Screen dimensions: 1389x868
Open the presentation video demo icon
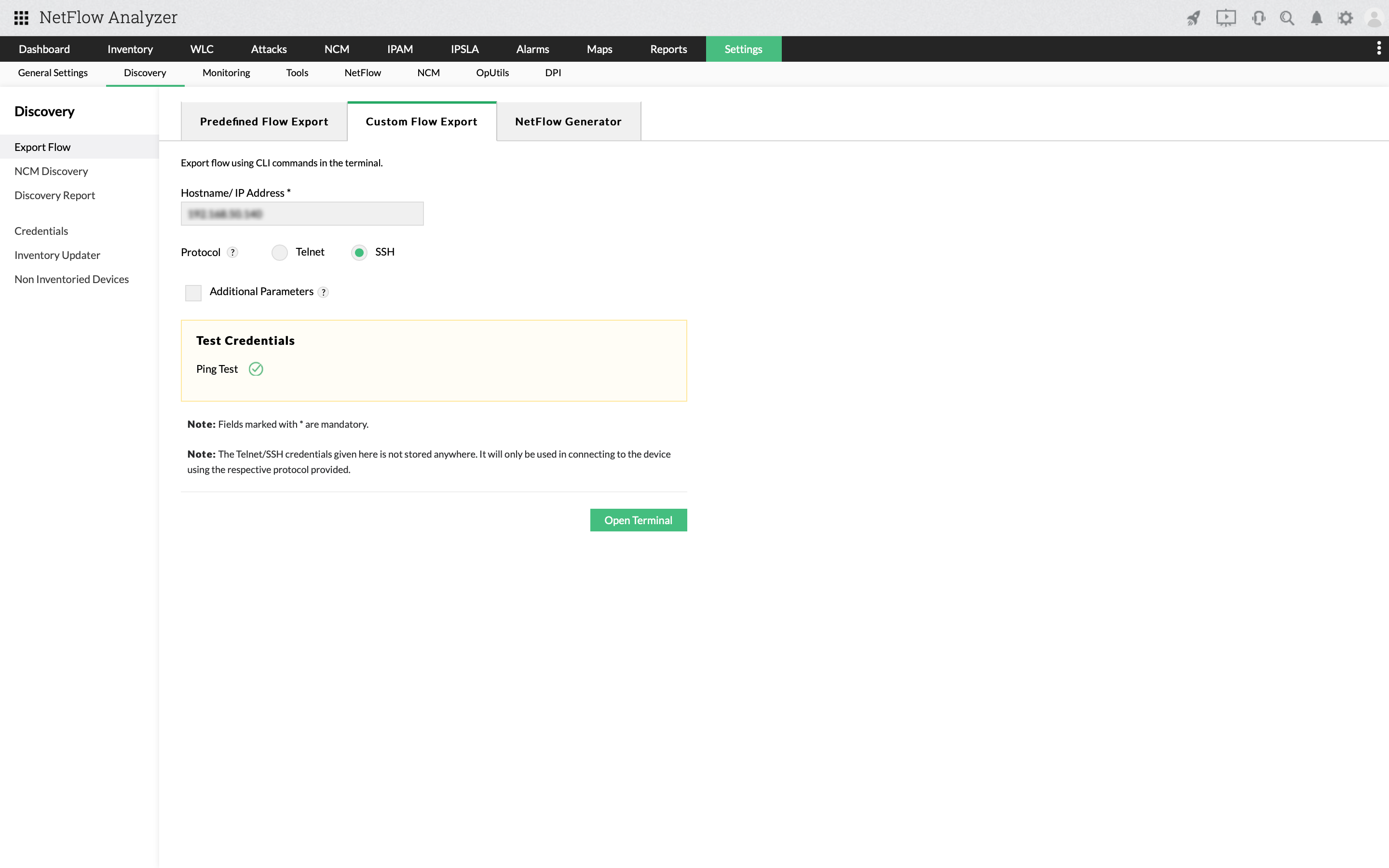coord(1226,18)
